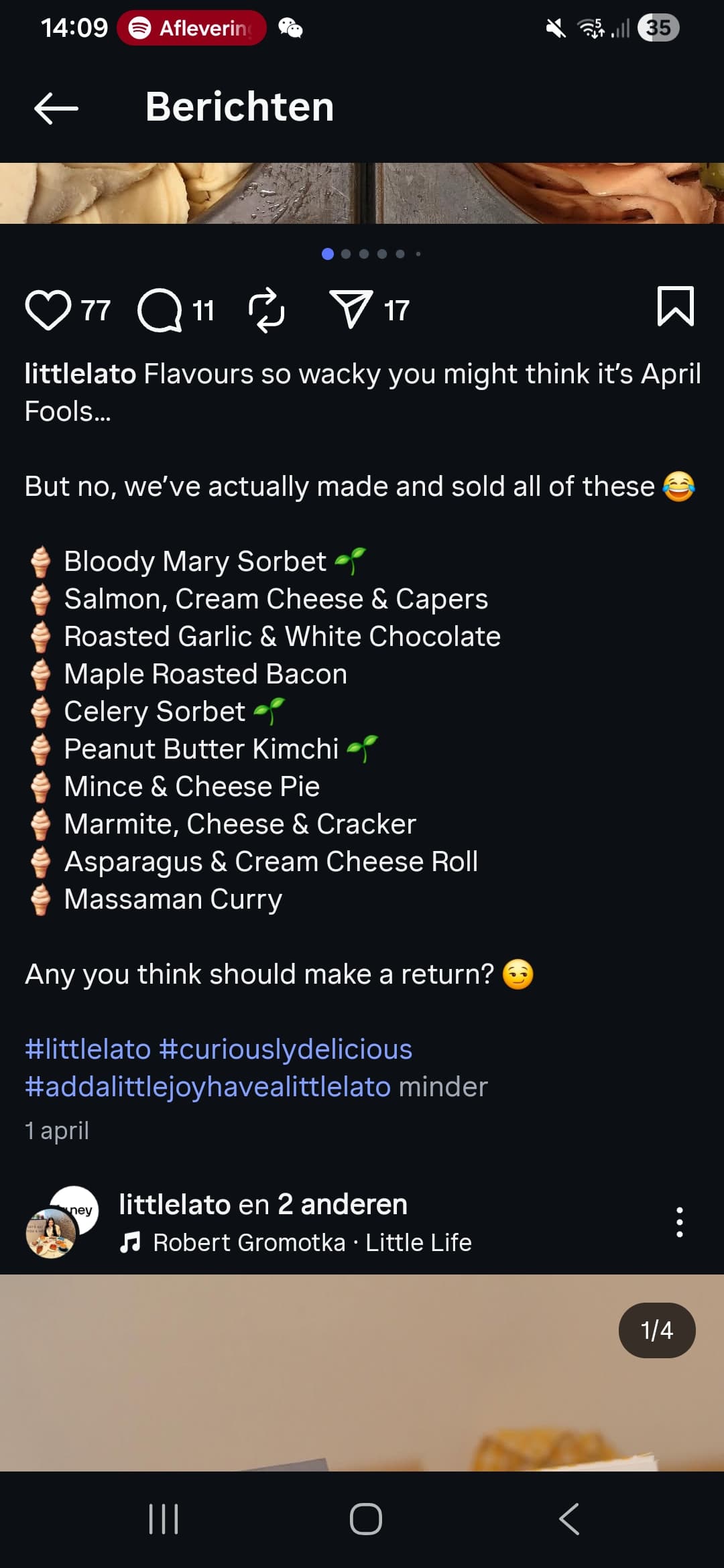Open the #littlelato hashtag
This screenshot has height=1568, width=724.
88,1049
